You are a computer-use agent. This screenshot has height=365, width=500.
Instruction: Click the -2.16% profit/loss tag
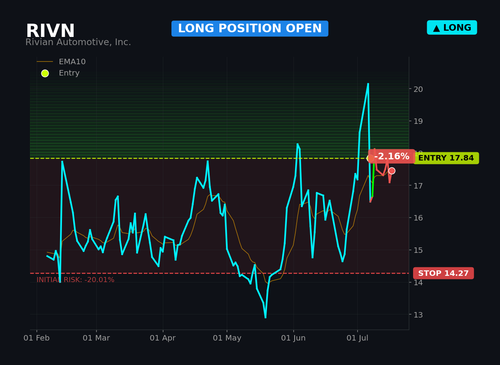click(x=392, y=156)
